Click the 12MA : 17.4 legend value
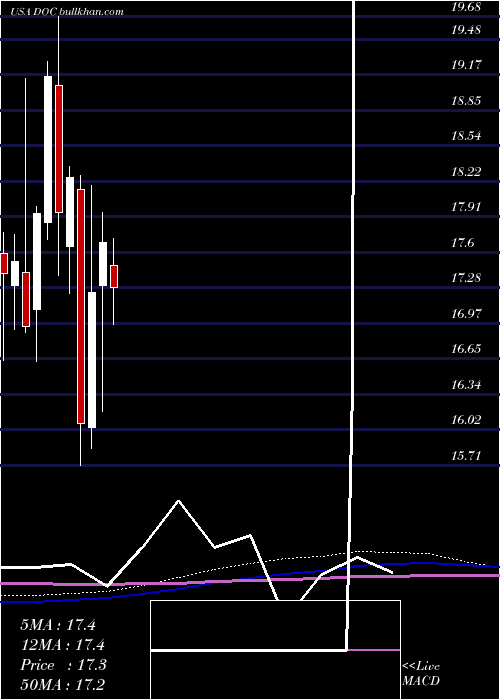Viewport: 500px width, 700px height. pyautogui.click(x=62, y=645)
